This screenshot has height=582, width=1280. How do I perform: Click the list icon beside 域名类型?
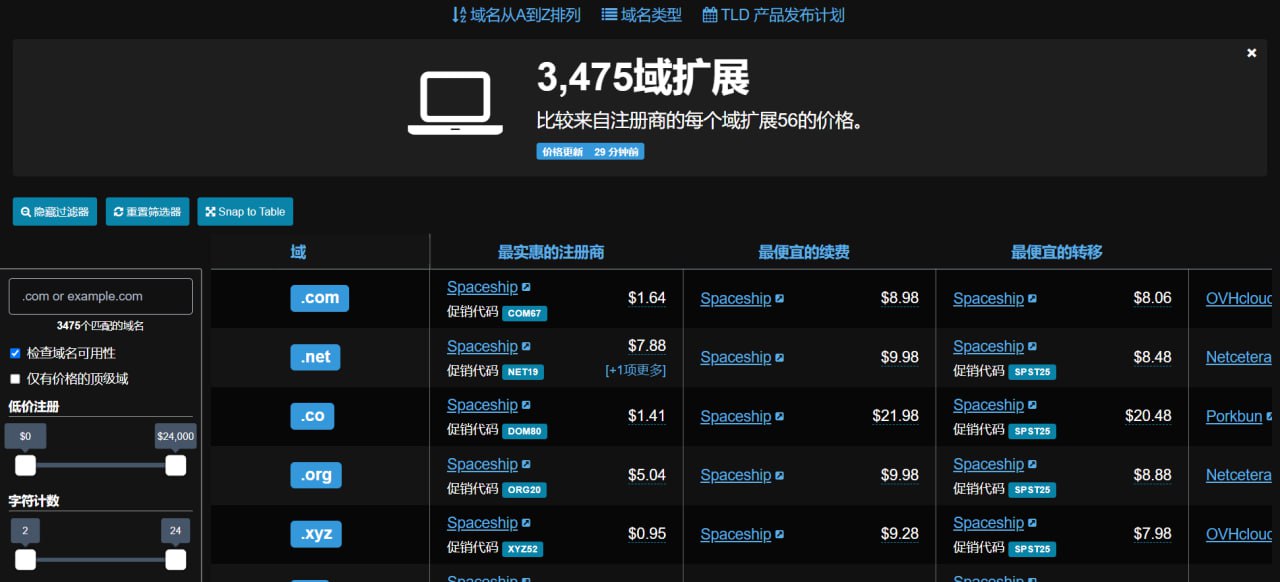[x=609, y=15]
